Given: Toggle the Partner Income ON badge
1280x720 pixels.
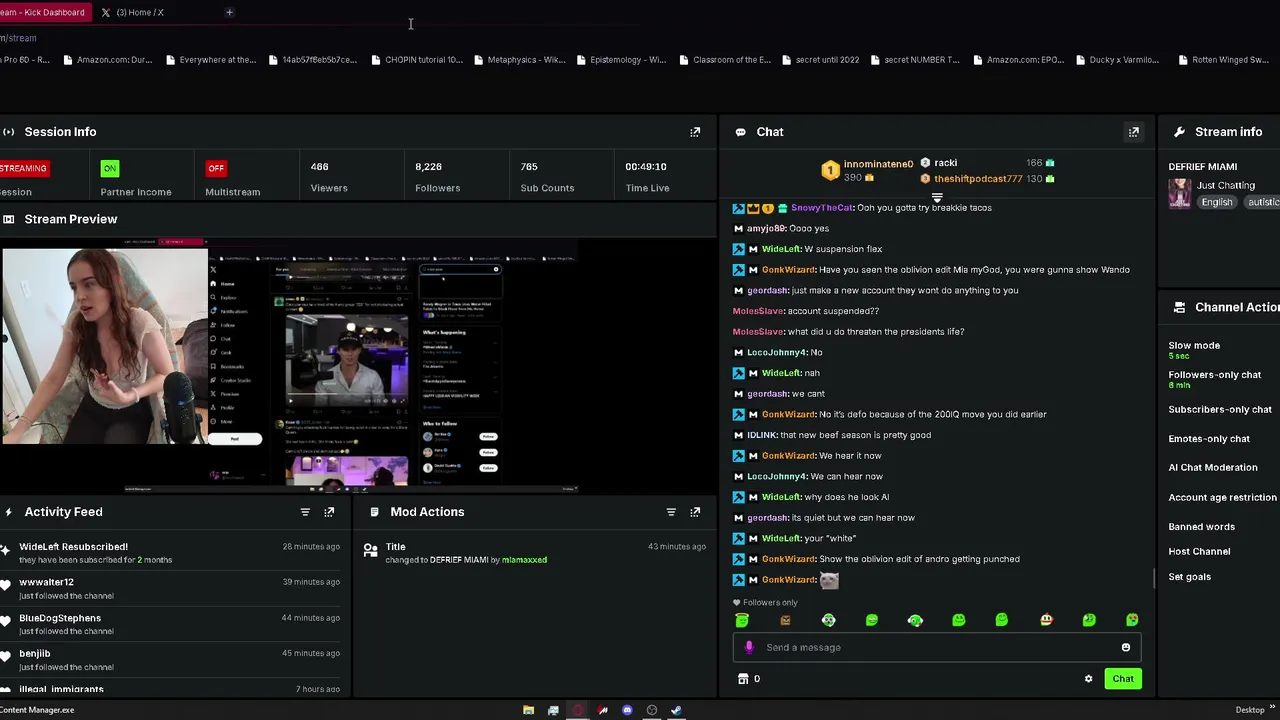Looking at the screenshot, I should point(110,168).
